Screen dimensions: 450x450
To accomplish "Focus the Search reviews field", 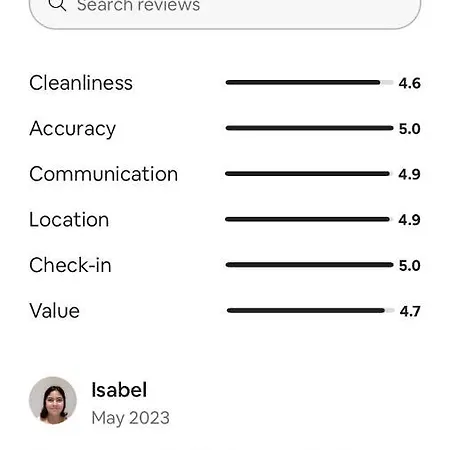I will point(225,12).
